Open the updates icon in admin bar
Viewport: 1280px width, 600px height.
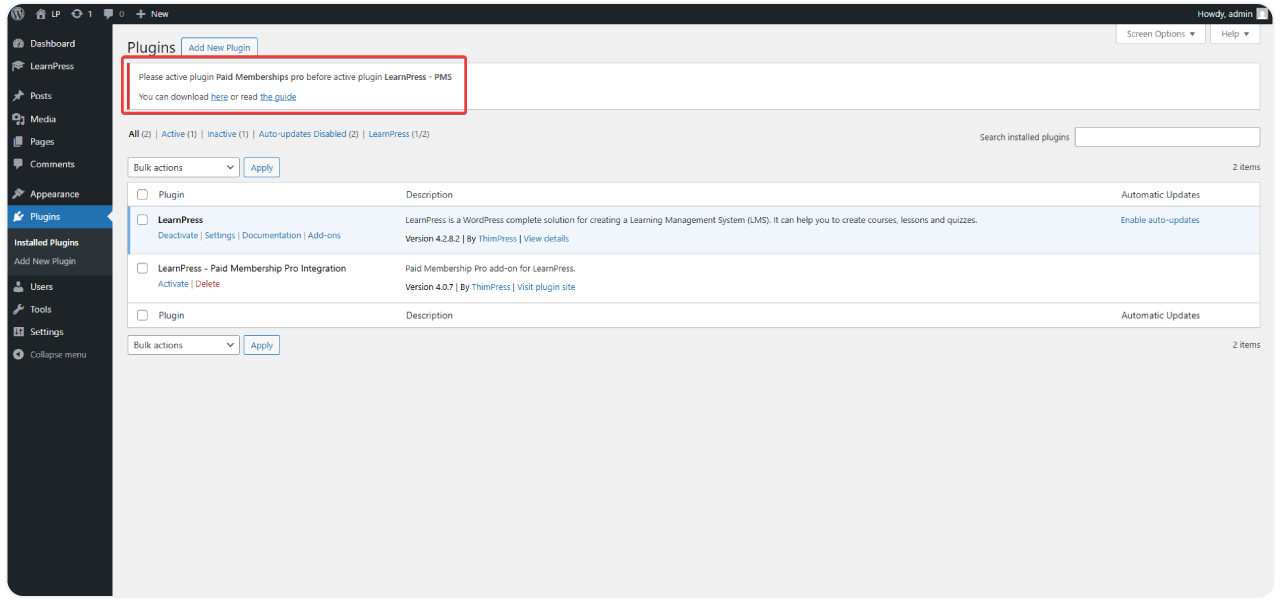coord(77,14)
